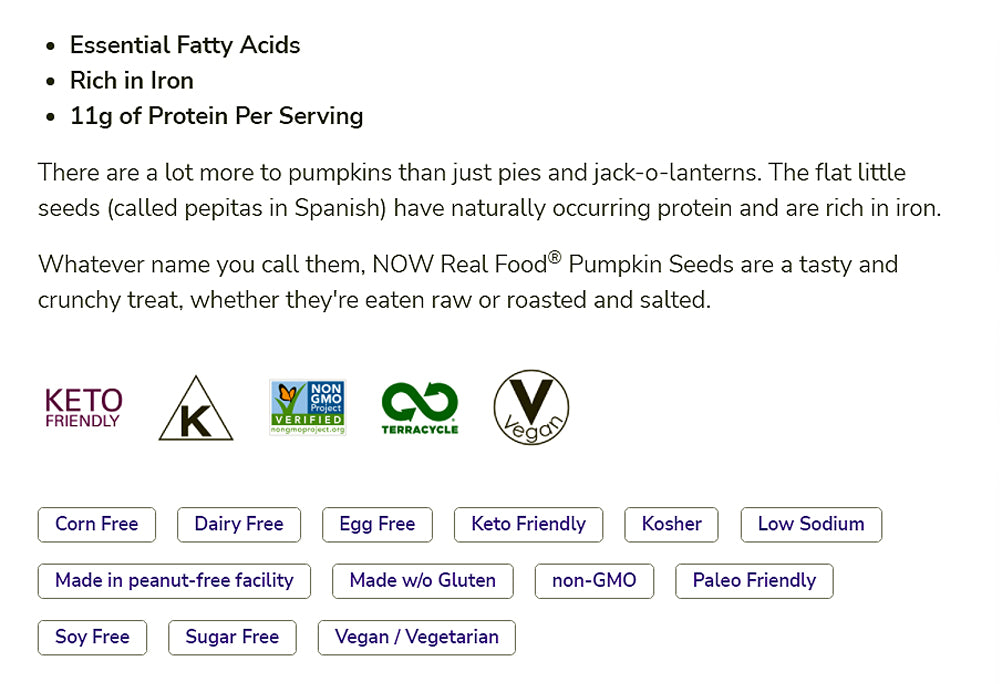
Task: Select the Dairy Free tag
Action: (239, 524)
